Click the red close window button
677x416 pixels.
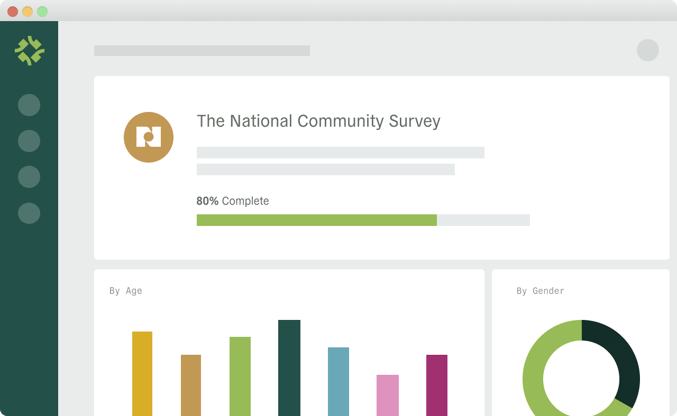(13, 12)
